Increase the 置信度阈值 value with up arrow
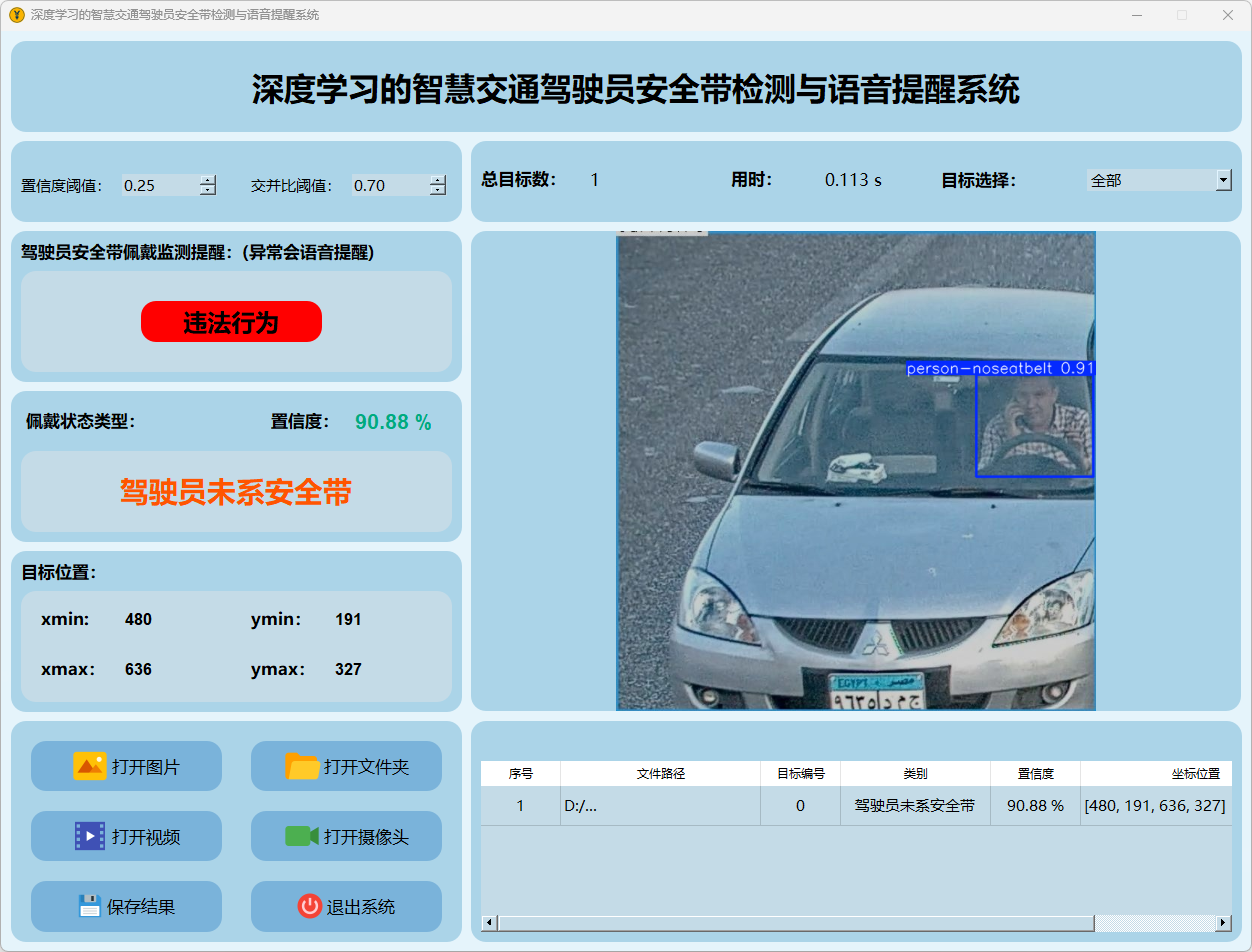1252x952 pixels. coord(207,180)
